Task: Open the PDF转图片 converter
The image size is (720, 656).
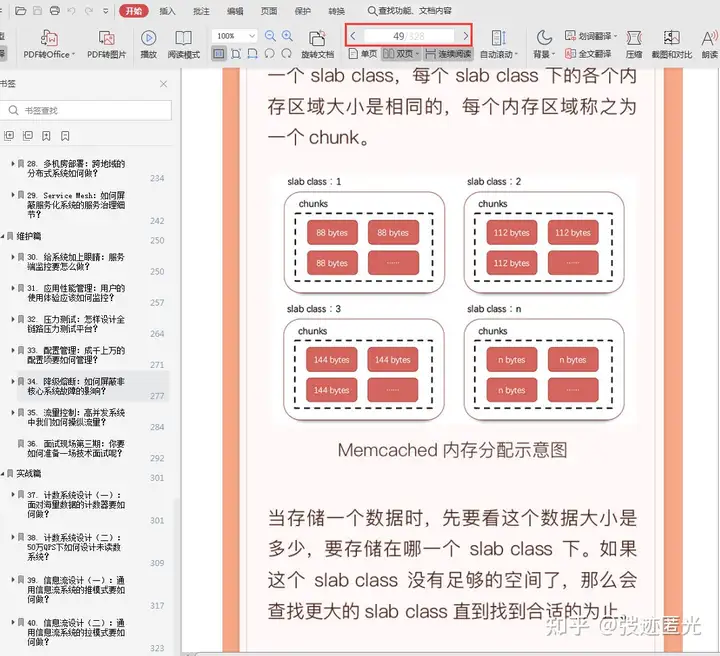Action: [x=107, y=45]
